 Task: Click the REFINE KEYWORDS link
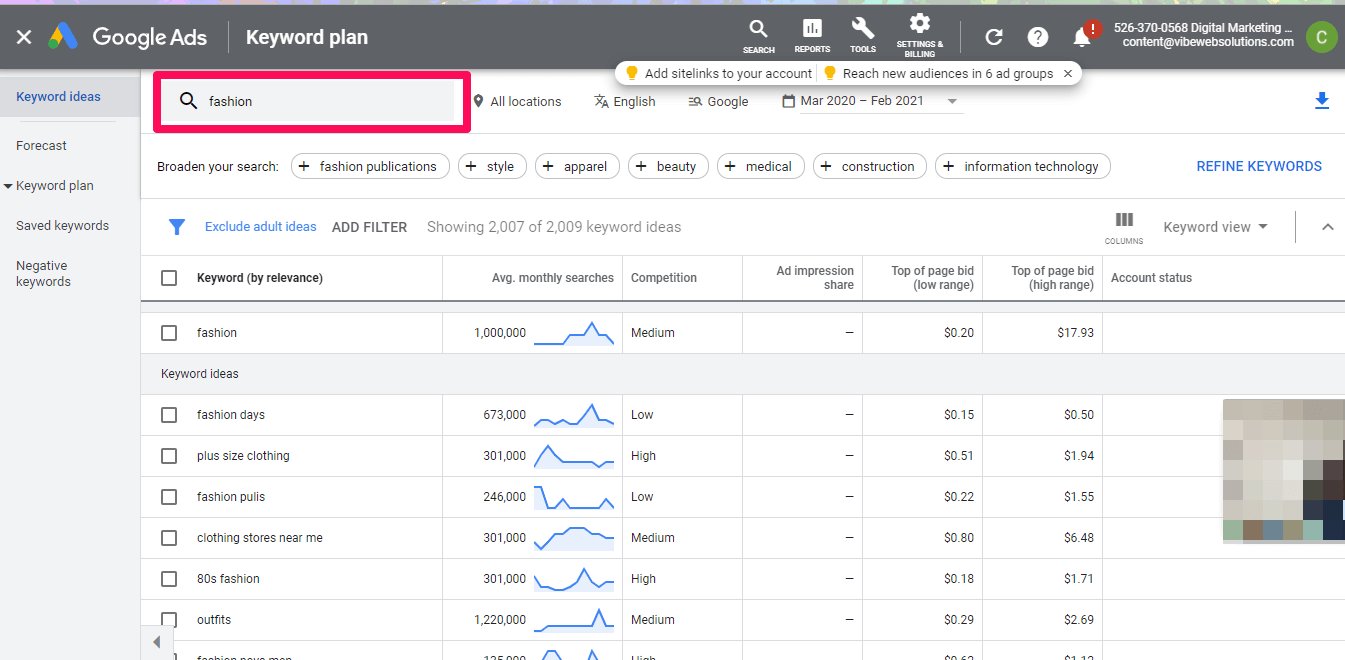click(x=1259, y=166)
